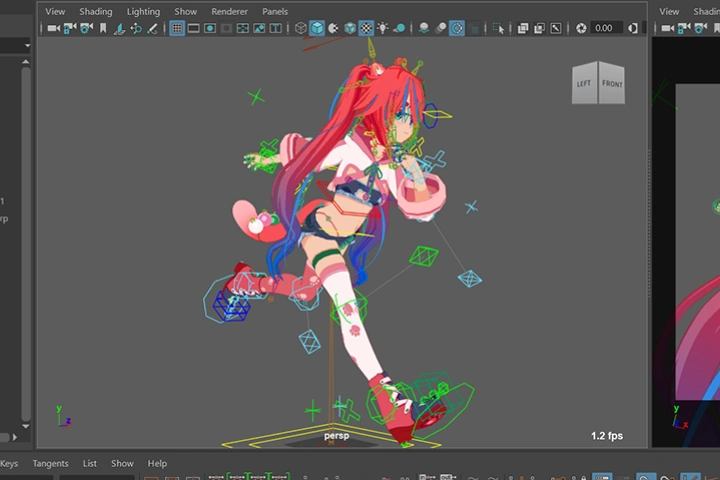Click the Use All Lights bulb icon
Screen dimensions: 720x480
point(382,28)
